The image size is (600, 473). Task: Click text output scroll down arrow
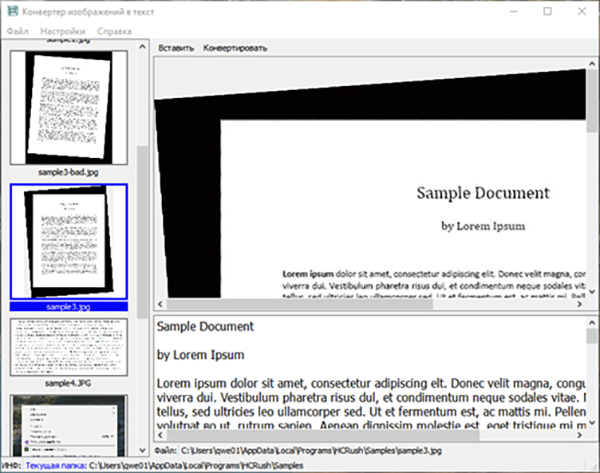pyautogui.click(x=592, y=423)
